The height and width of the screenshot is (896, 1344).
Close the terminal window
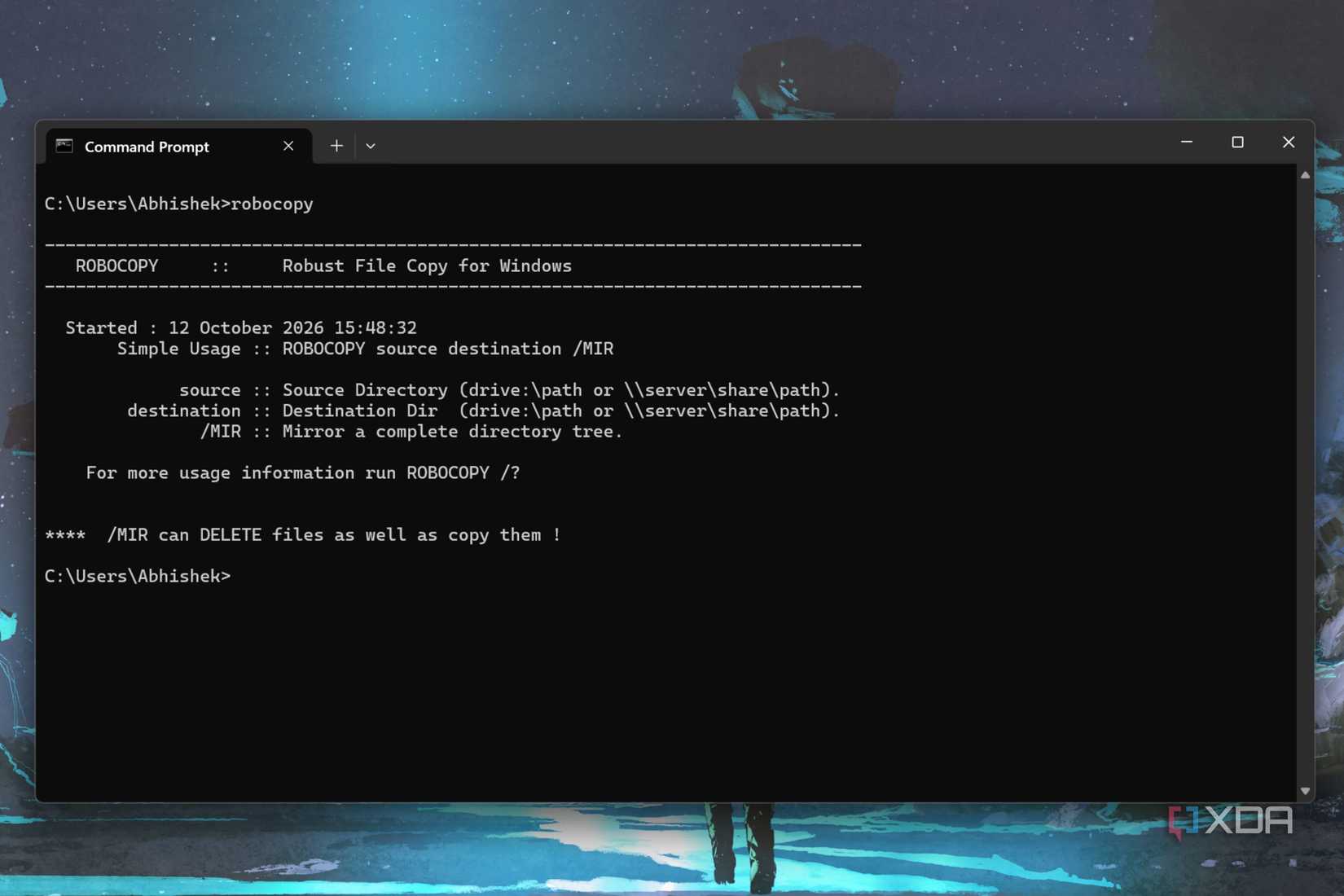click(1288, 142)
